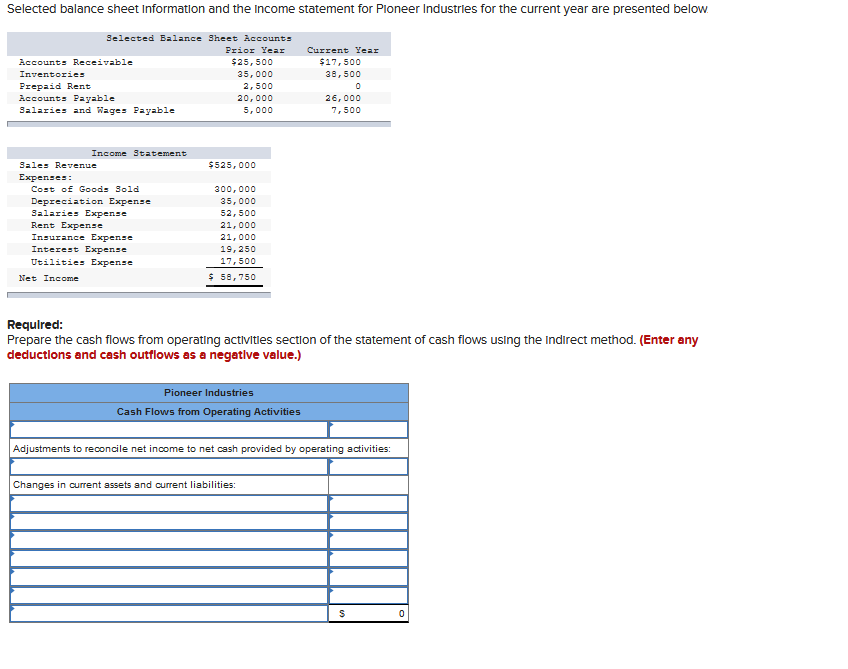Image resolution: width=848 pixels, height=669 pixels.
Task: Click the Rent Expense label
Action: [x=67, y=225]
